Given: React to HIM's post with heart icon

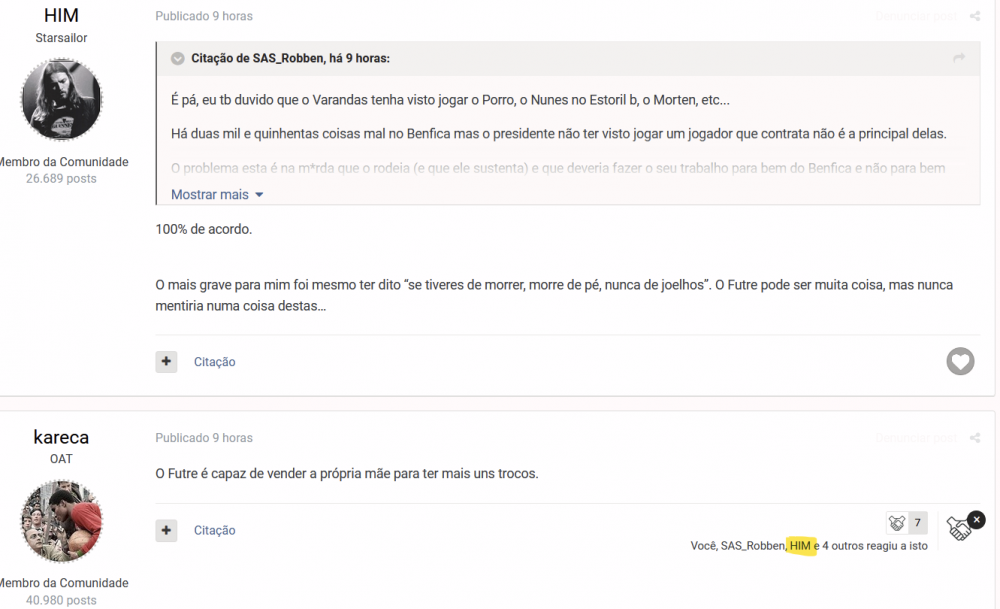Looking at the screenshot, I should click(x=960, y=361).
